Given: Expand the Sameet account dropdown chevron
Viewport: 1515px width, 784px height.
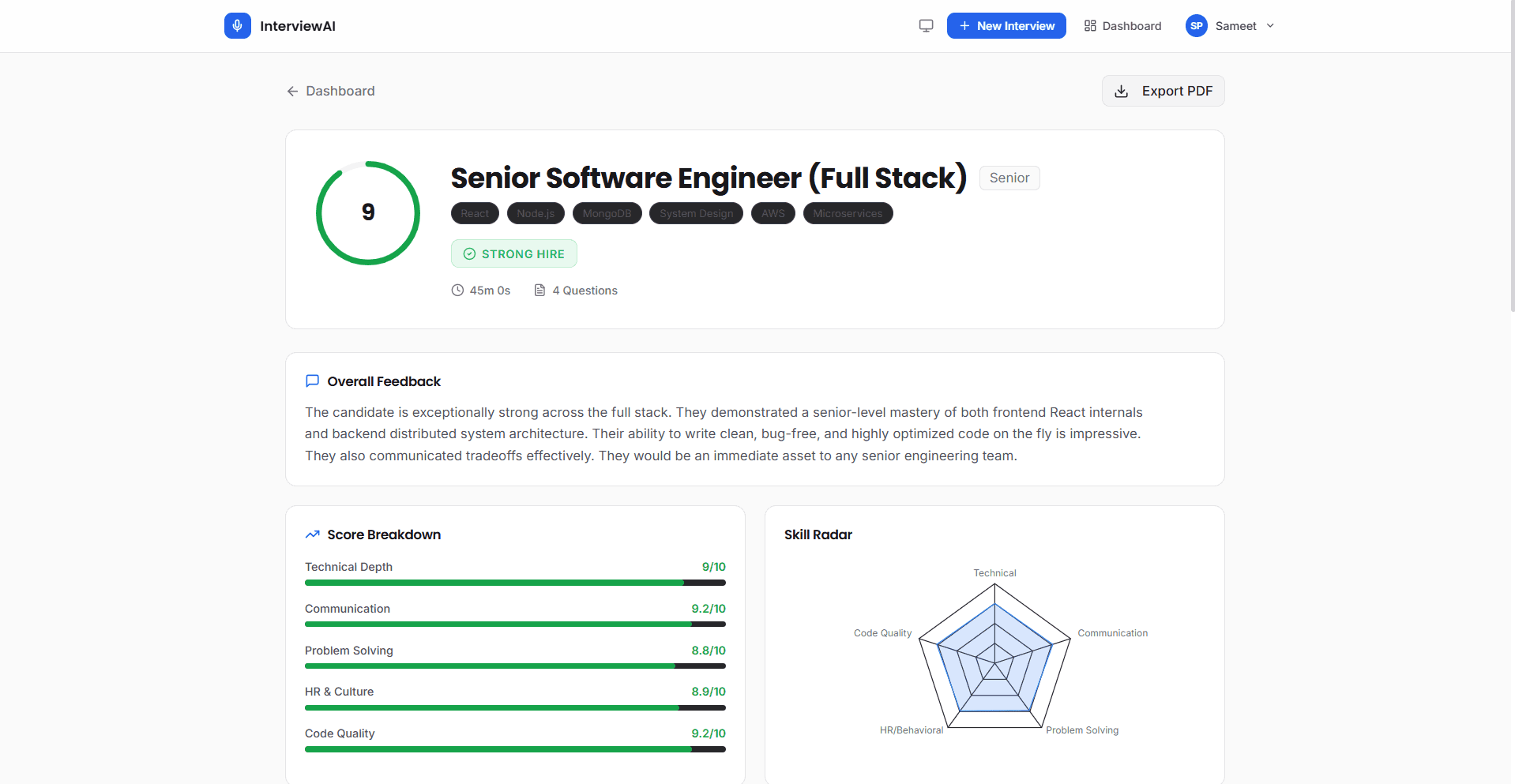Looking at the screenshot, I should tap(1270, 26).
